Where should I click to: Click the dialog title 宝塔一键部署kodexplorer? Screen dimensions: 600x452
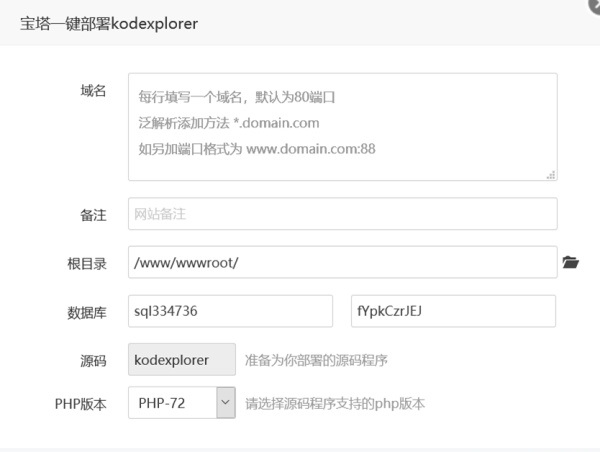pyautogui.click(x=109, y=24)
